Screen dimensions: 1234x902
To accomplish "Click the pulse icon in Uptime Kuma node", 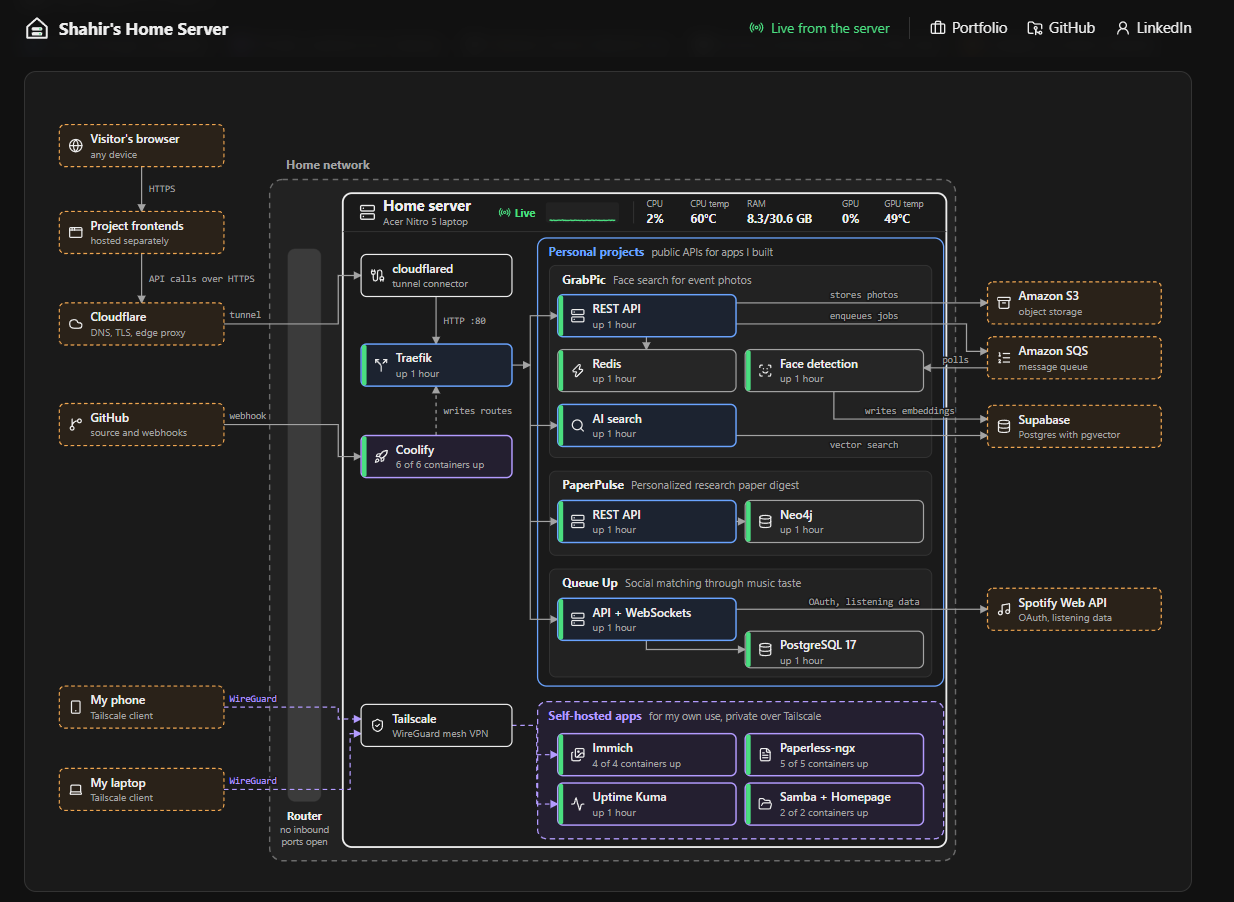I will (577, 804).
